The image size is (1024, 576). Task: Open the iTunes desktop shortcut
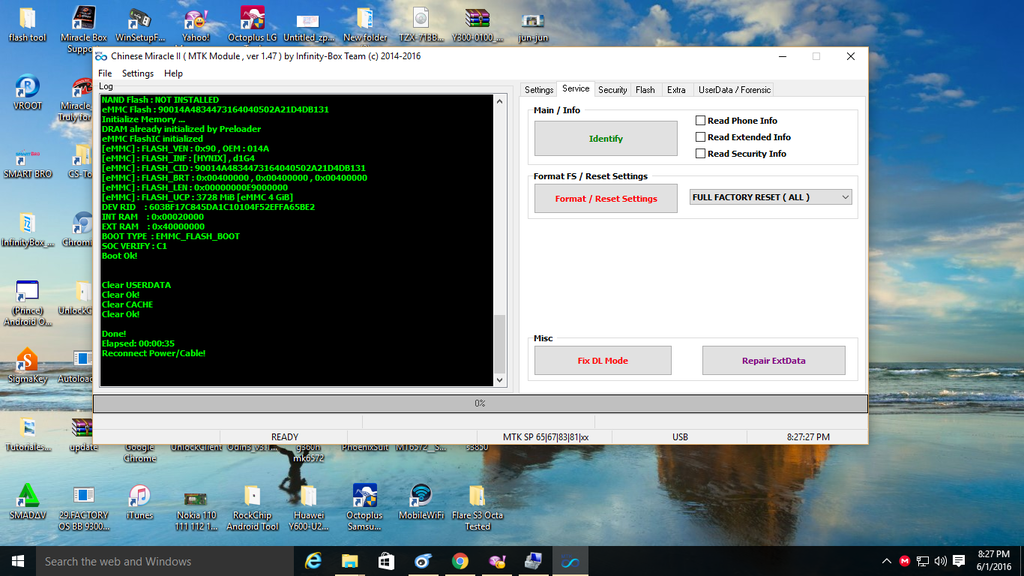139,496
